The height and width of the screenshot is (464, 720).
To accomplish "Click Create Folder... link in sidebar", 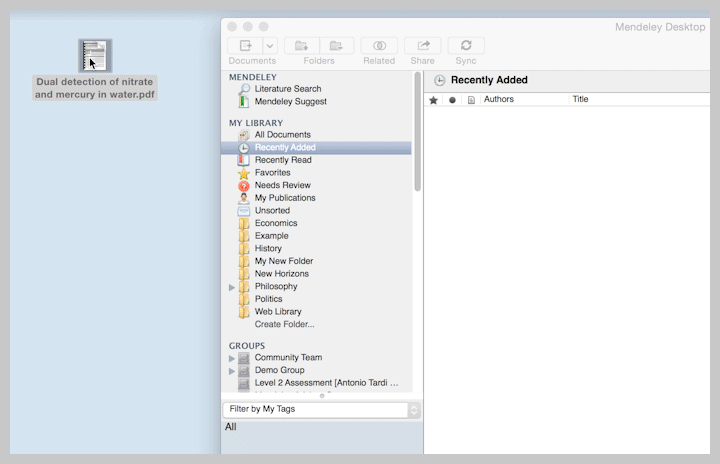I will (285, 324).
